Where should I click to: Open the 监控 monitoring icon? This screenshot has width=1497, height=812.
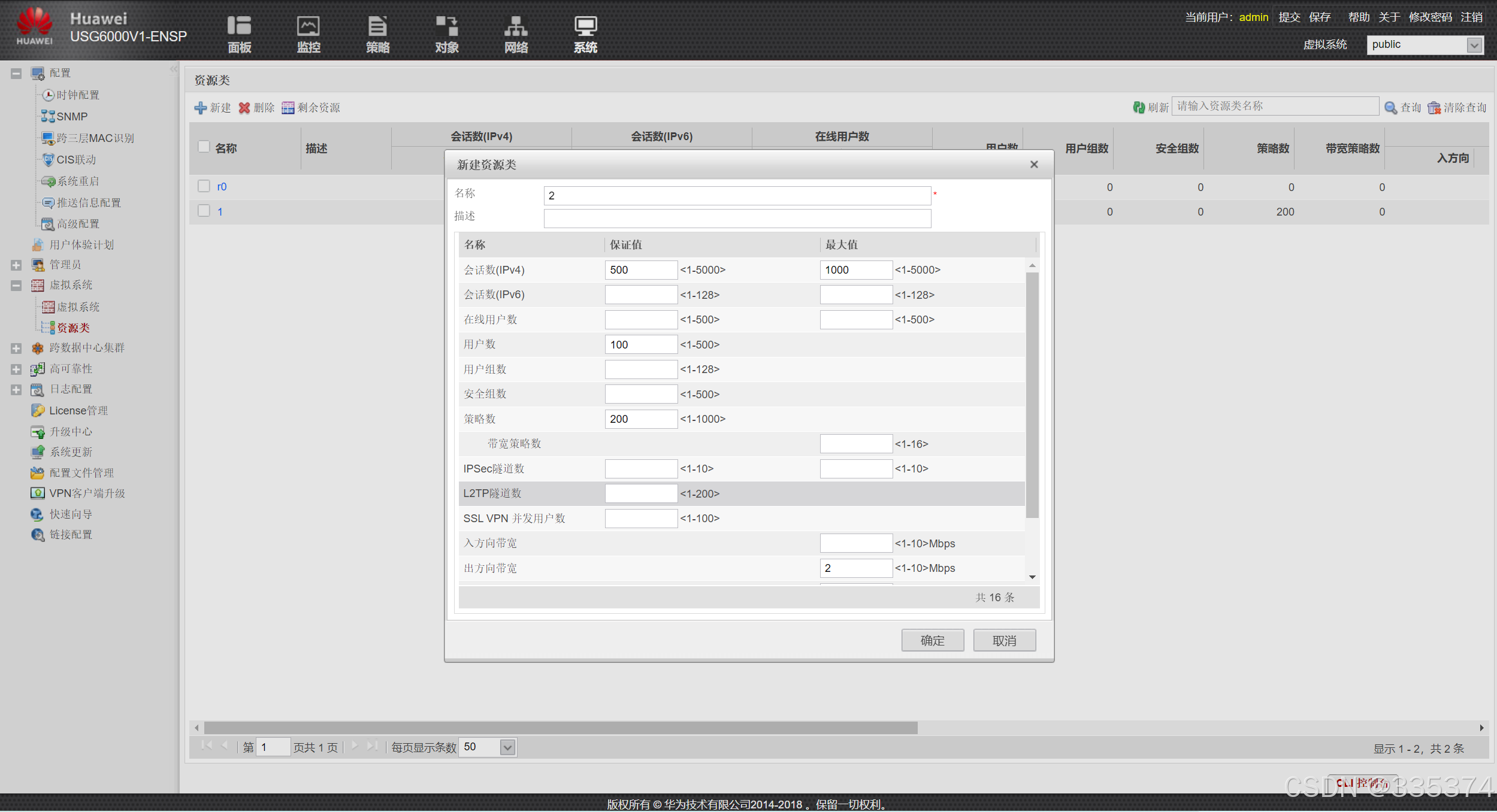tap(309, 26)
